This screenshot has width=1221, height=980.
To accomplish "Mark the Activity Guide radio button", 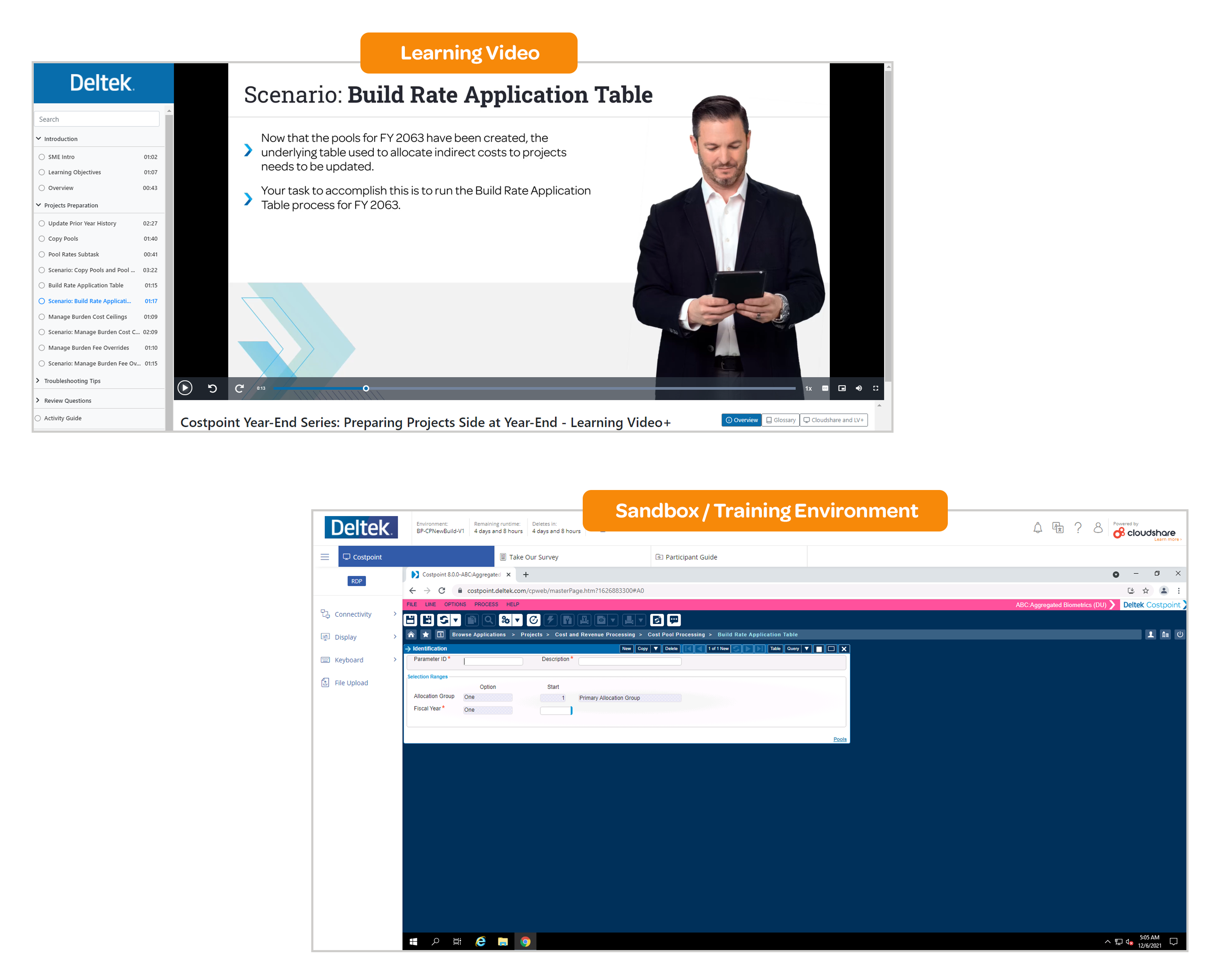I will (38, 419).
